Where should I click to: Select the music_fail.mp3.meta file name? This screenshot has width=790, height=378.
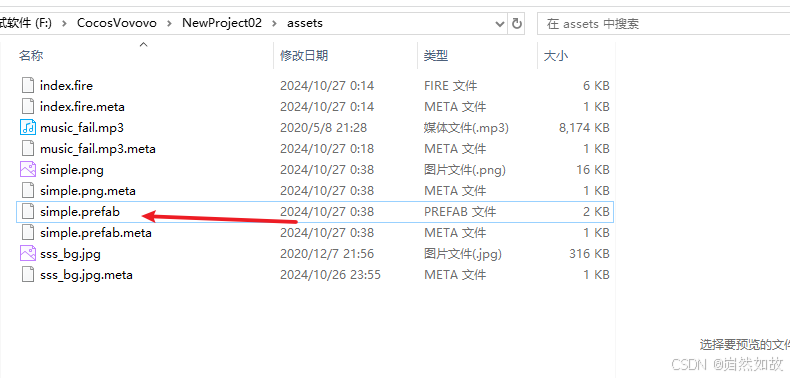coord(98,149)
